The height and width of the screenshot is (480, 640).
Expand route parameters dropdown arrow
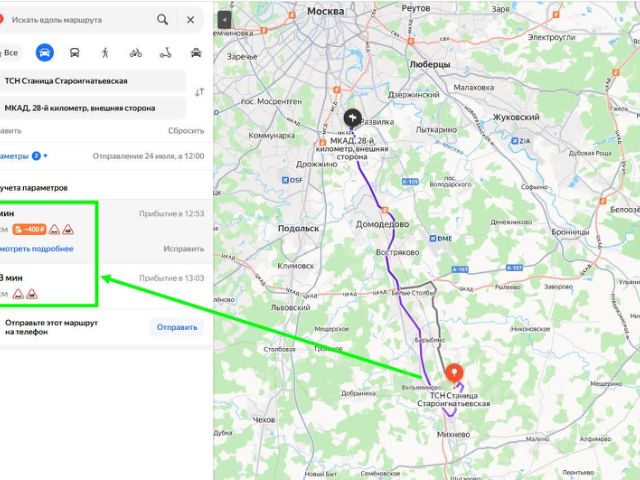(x=45, y=156)
